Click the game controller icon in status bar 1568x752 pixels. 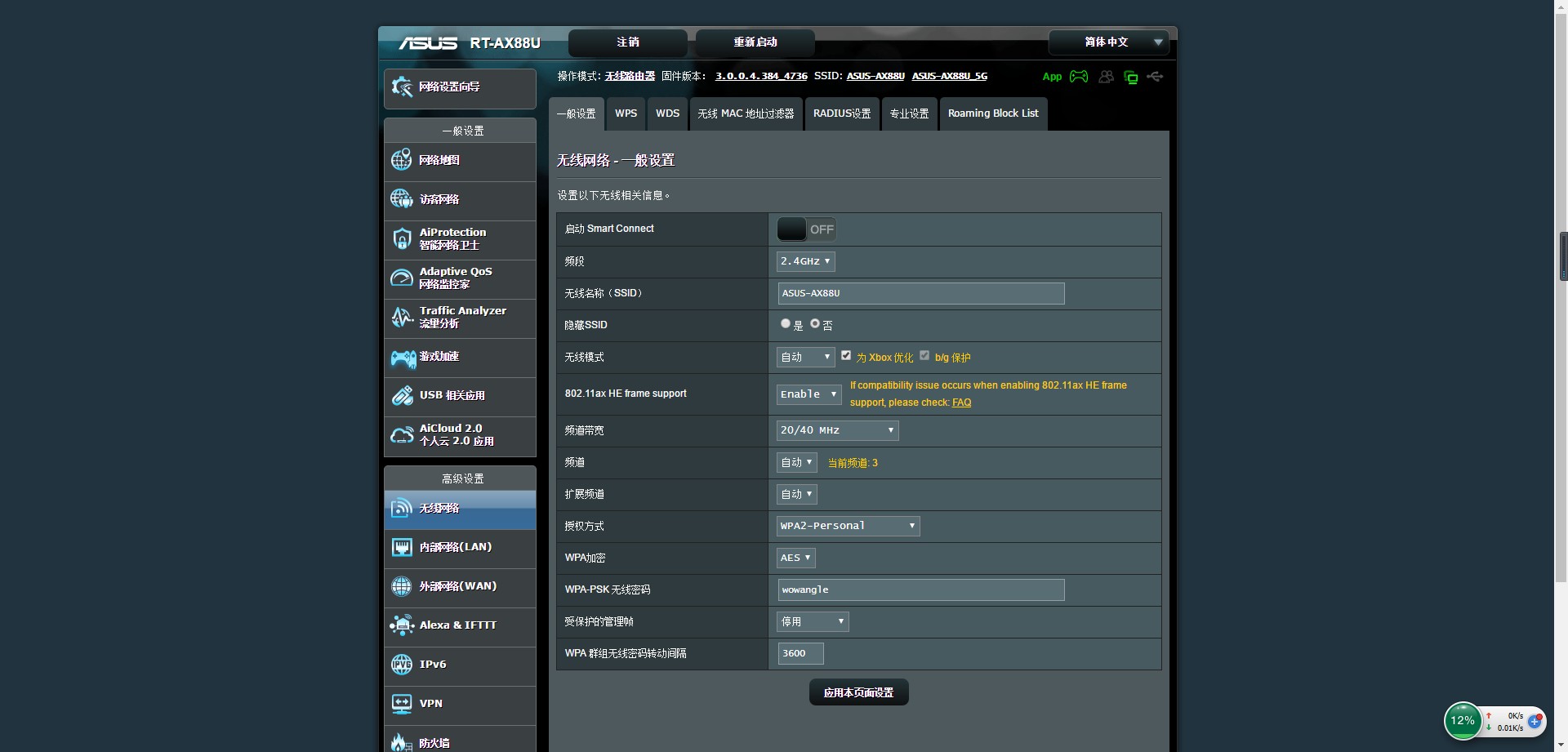pyautogui.click(x=1079, y=77)
